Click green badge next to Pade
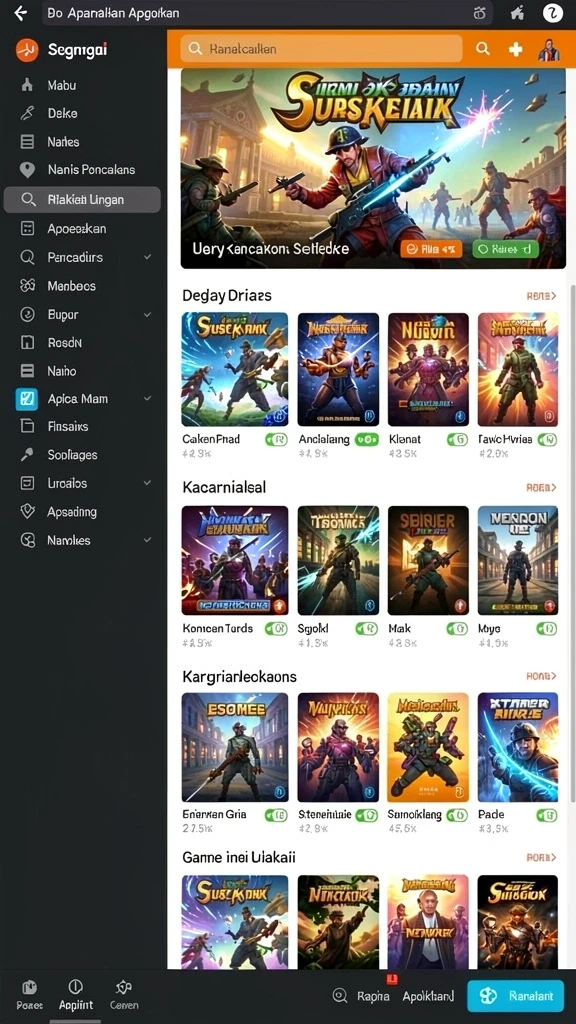576x1024 pixels. (547, 815)
